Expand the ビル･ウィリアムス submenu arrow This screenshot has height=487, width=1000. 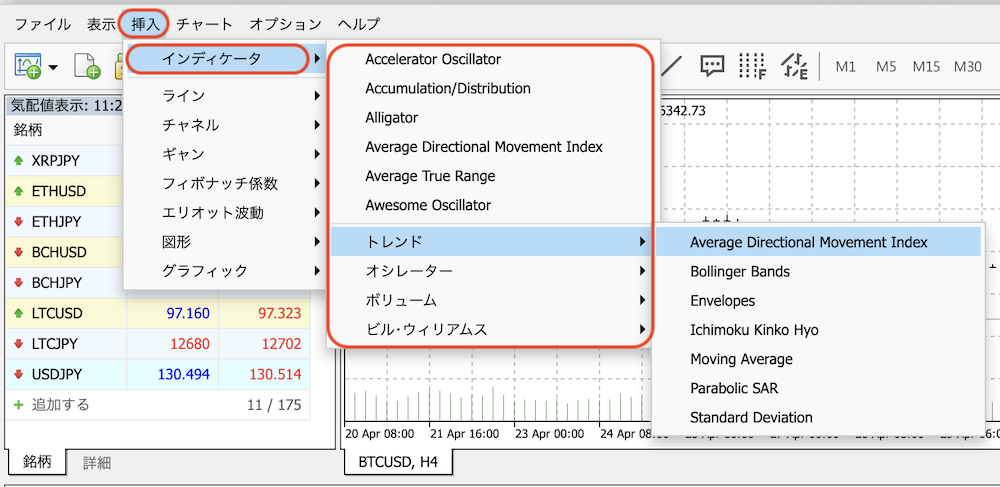point(642,330)
